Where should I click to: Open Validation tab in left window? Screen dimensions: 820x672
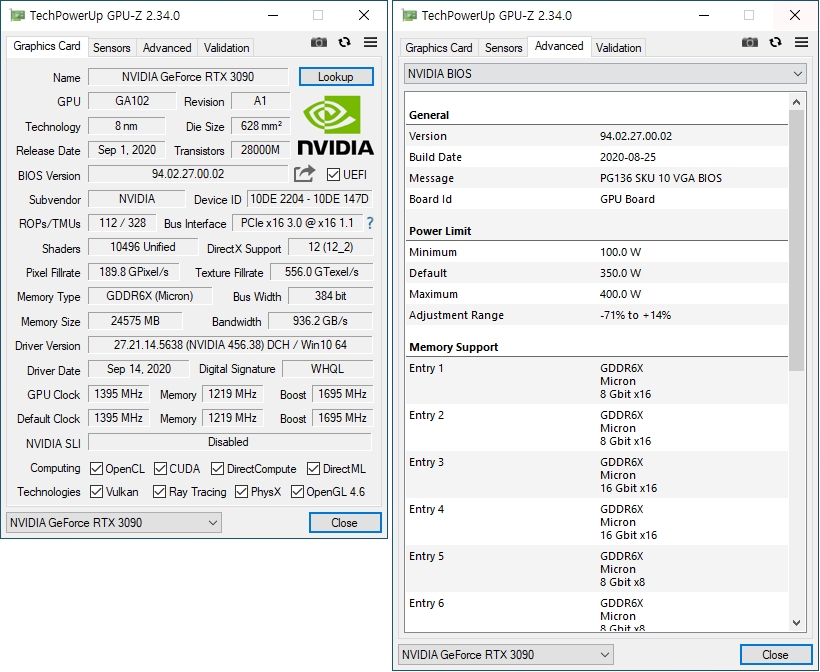[x=226, y=48]
